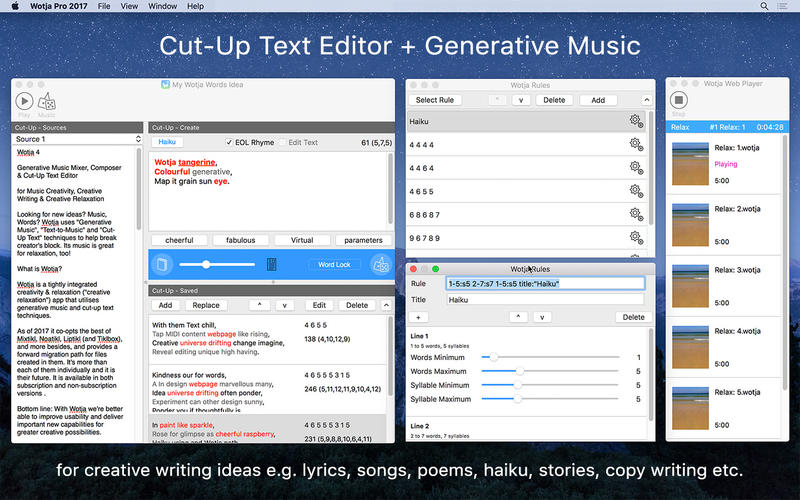Screen dimensions: 800x500
Task: Click Delete in the Cut-Up Saved panel
Action: tap(357, 305)
